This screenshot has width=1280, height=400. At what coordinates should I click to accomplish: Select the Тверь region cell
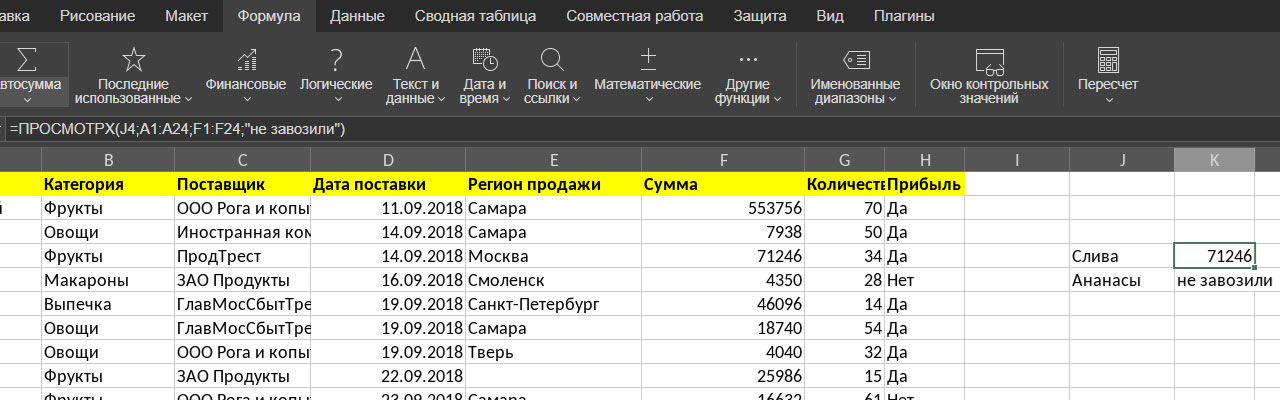coord(553,352)
